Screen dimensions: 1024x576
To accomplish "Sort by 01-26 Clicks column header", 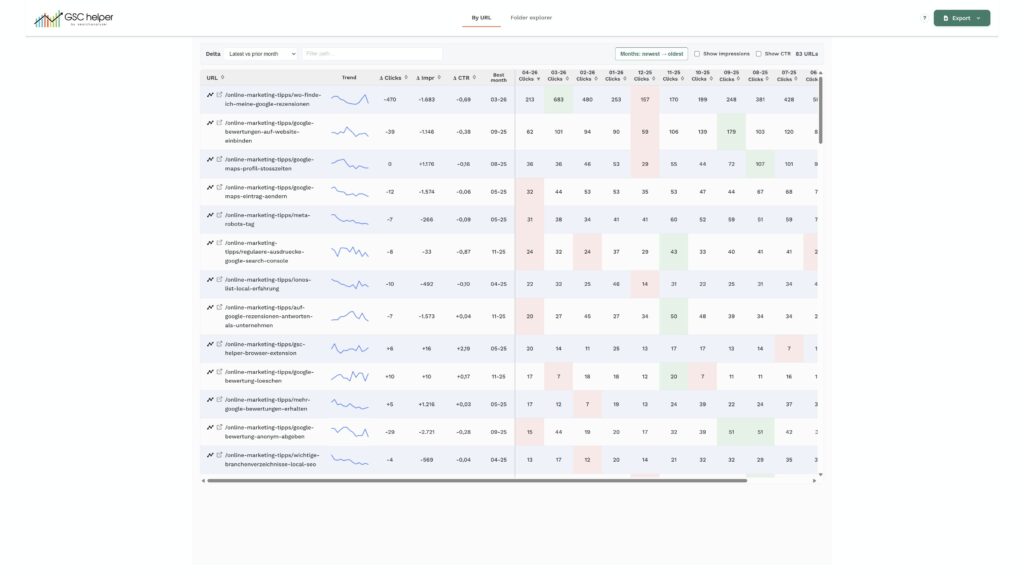I will (616, 76).
